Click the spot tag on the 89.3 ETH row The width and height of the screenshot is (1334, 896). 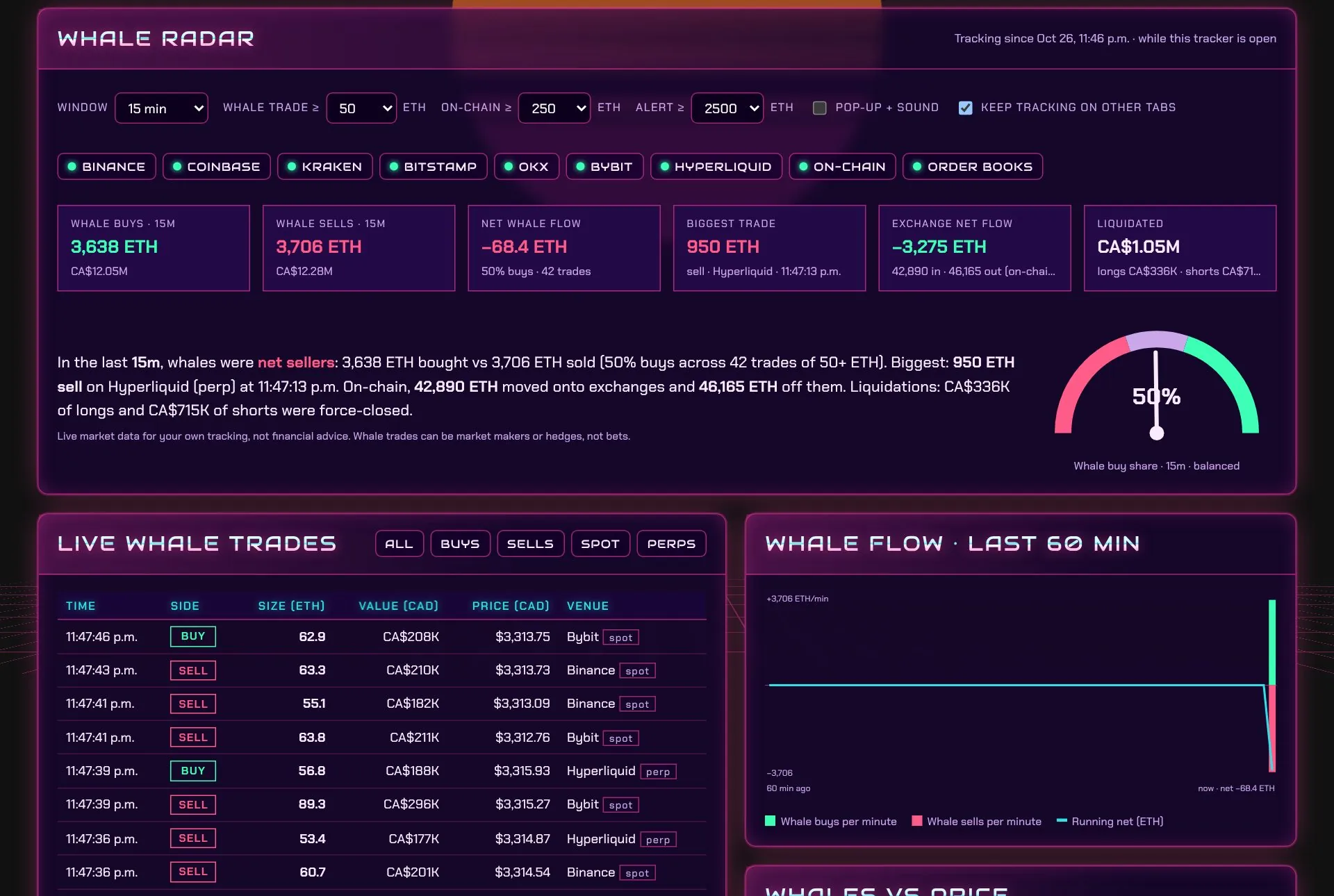click(x=621, y=805)
